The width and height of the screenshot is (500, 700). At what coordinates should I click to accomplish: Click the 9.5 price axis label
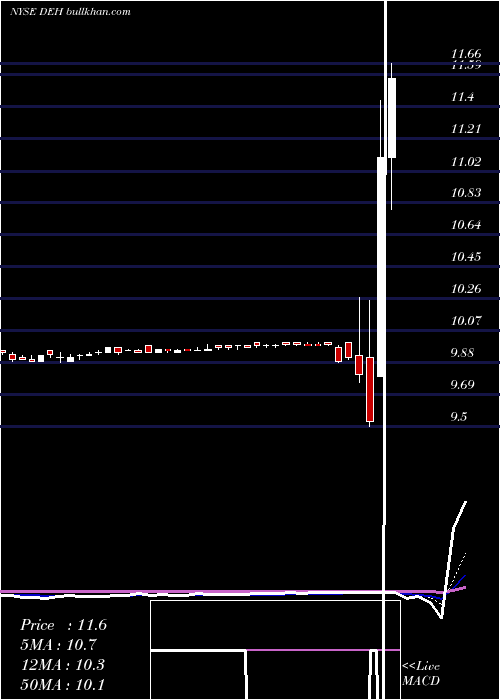point(458,417)
